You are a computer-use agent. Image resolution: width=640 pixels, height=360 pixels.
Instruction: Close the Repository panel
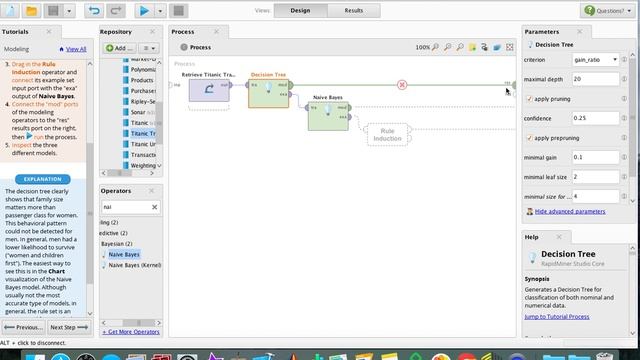(152, 31)
